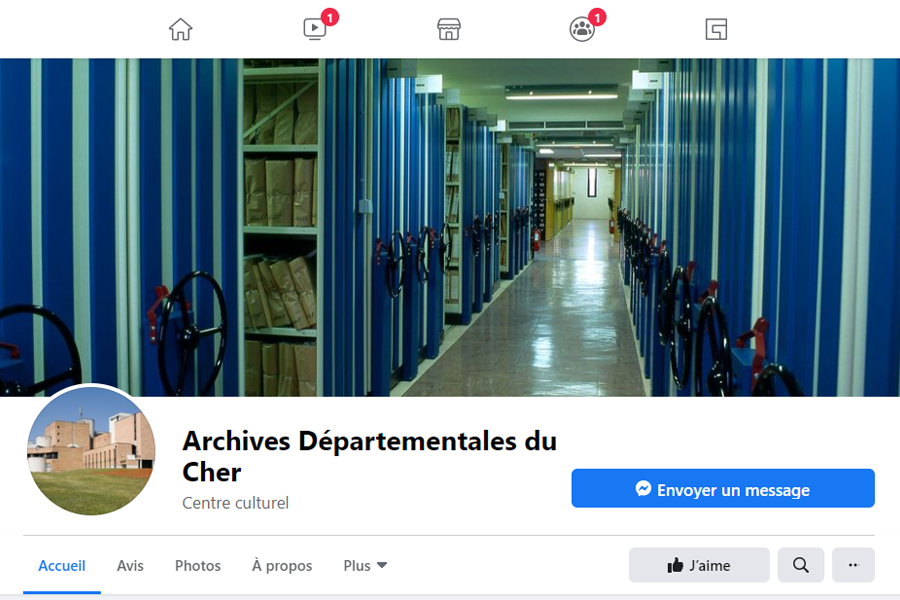This screenshot has height=600, width=900.
Task: Switch to the Avis tab
Action: point(130,566)
